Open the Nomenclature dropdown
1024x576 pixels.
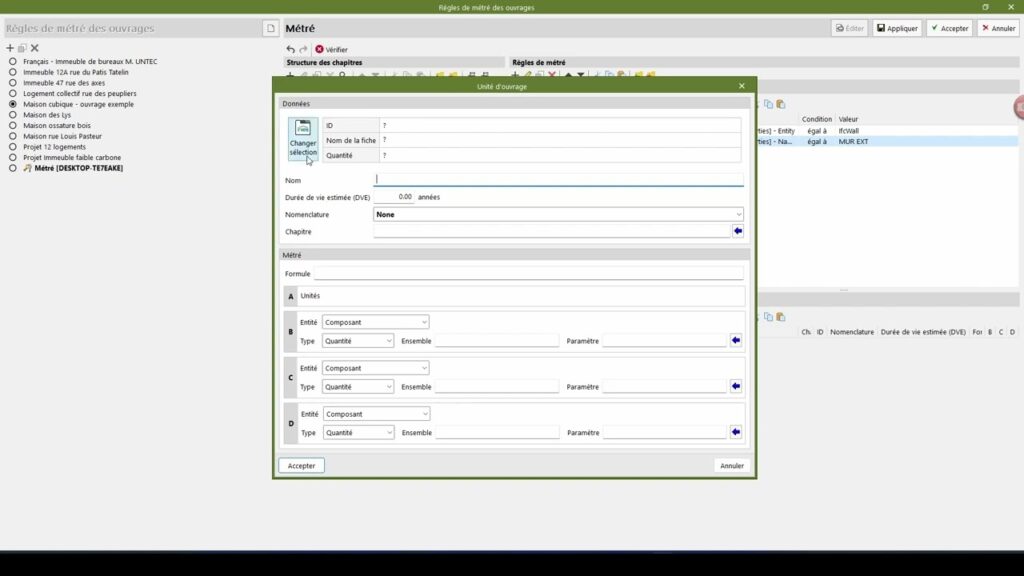click(558, 214)
